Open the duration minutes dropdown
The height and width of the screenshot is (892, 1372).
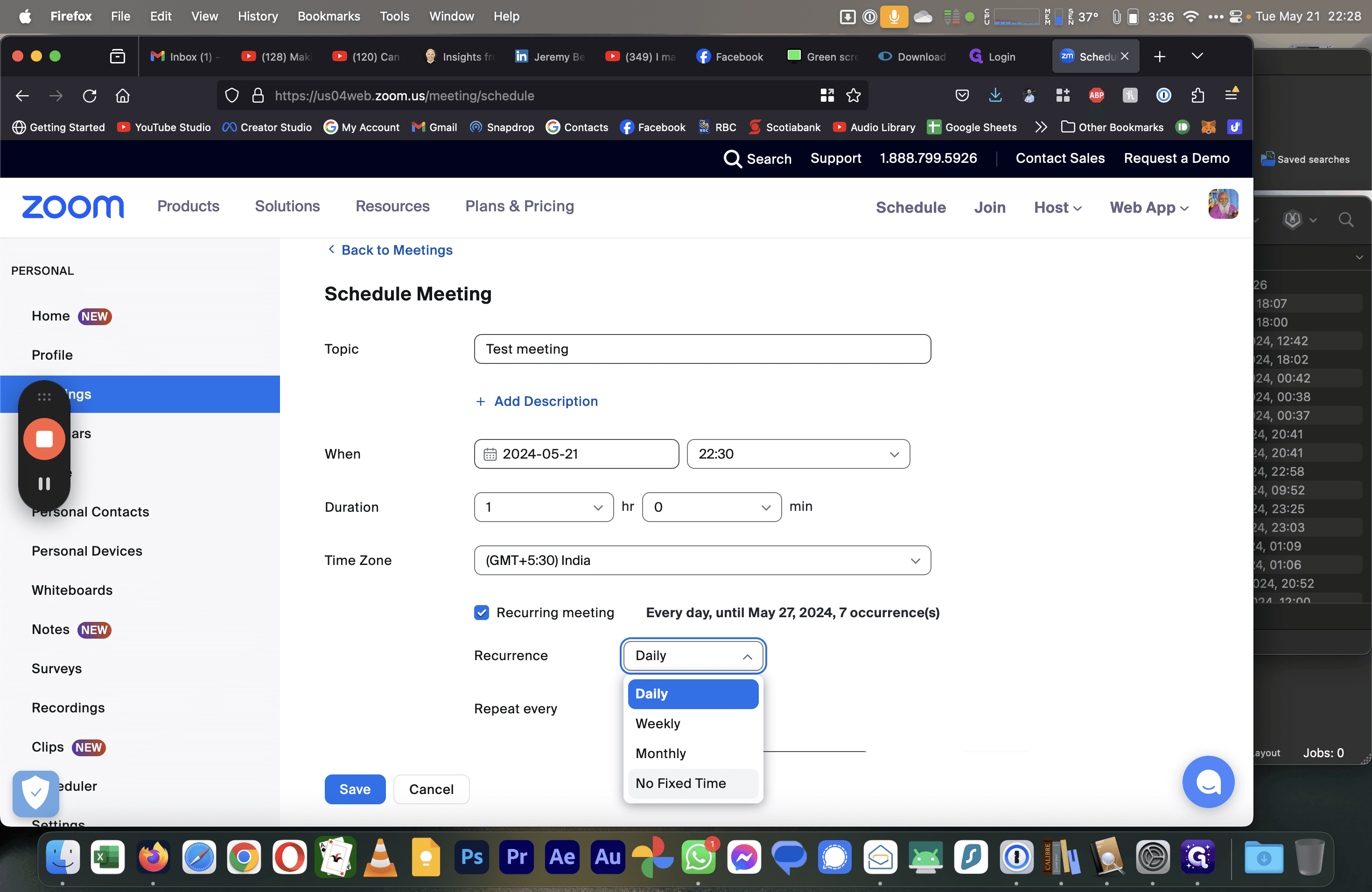[x=711, y=507]
